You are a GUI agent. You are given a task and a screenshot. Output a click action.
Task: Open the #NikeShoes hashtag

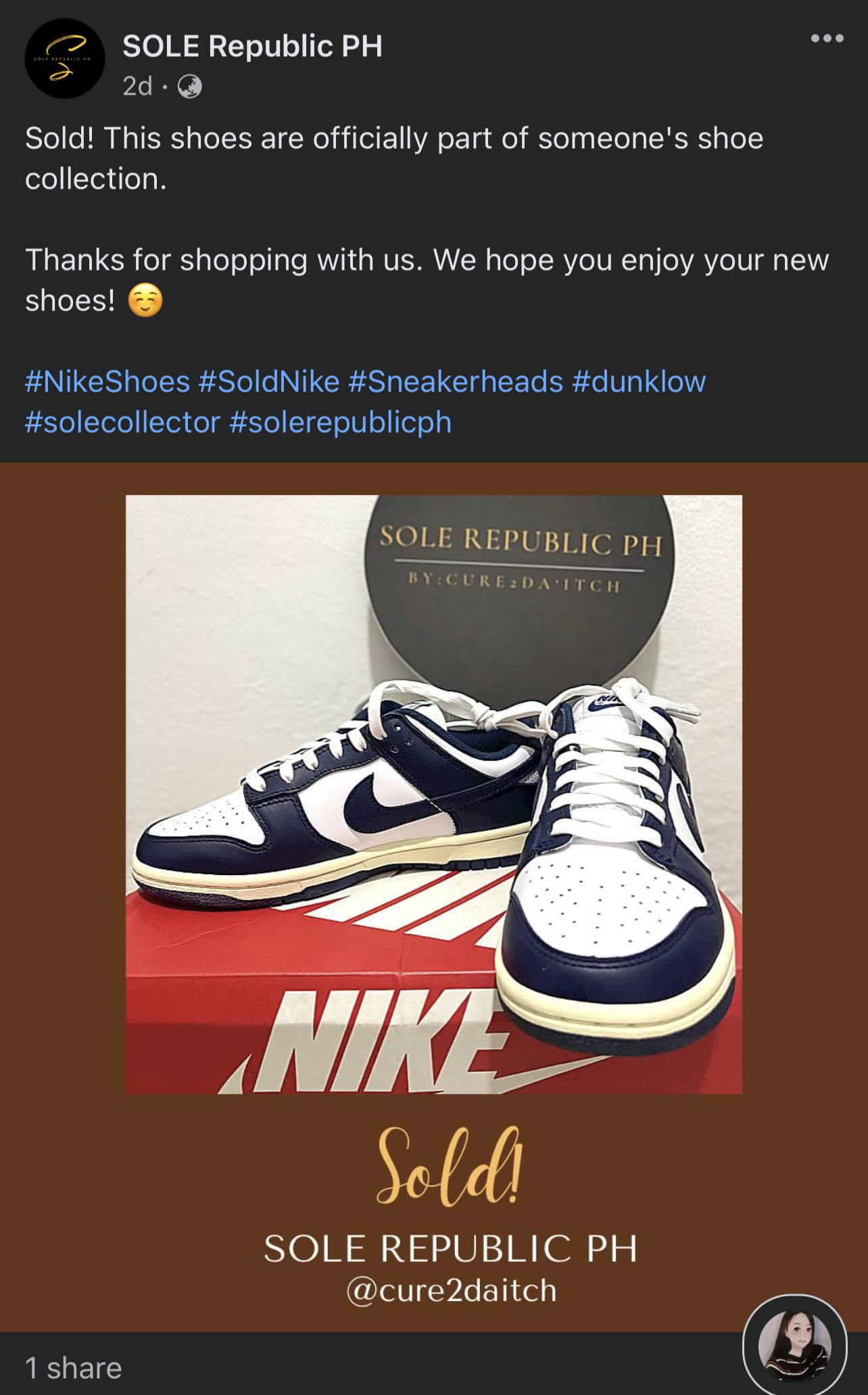click(x=107, y=382)
